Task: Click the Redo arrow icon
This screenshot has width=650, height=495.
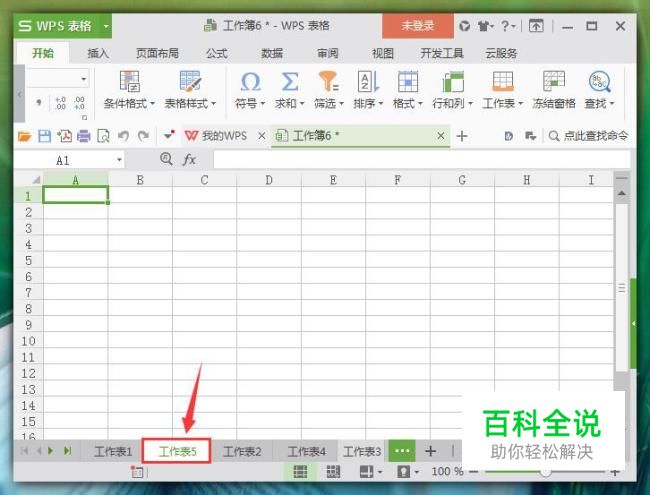Action: 143,136
